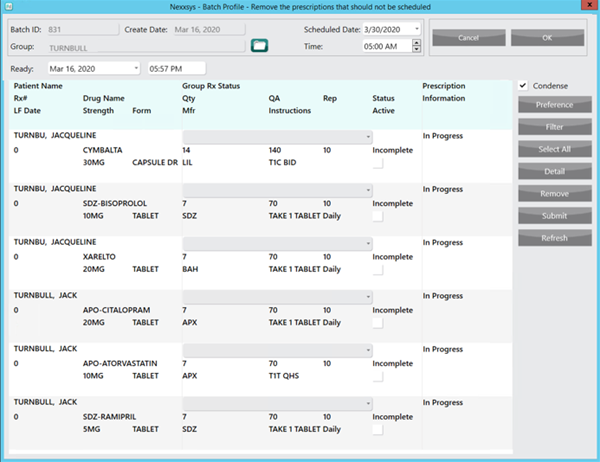The width and height of the screenshot is (600, 462).
Task: Open the group folder browse icon
Action: click(260, 45)
